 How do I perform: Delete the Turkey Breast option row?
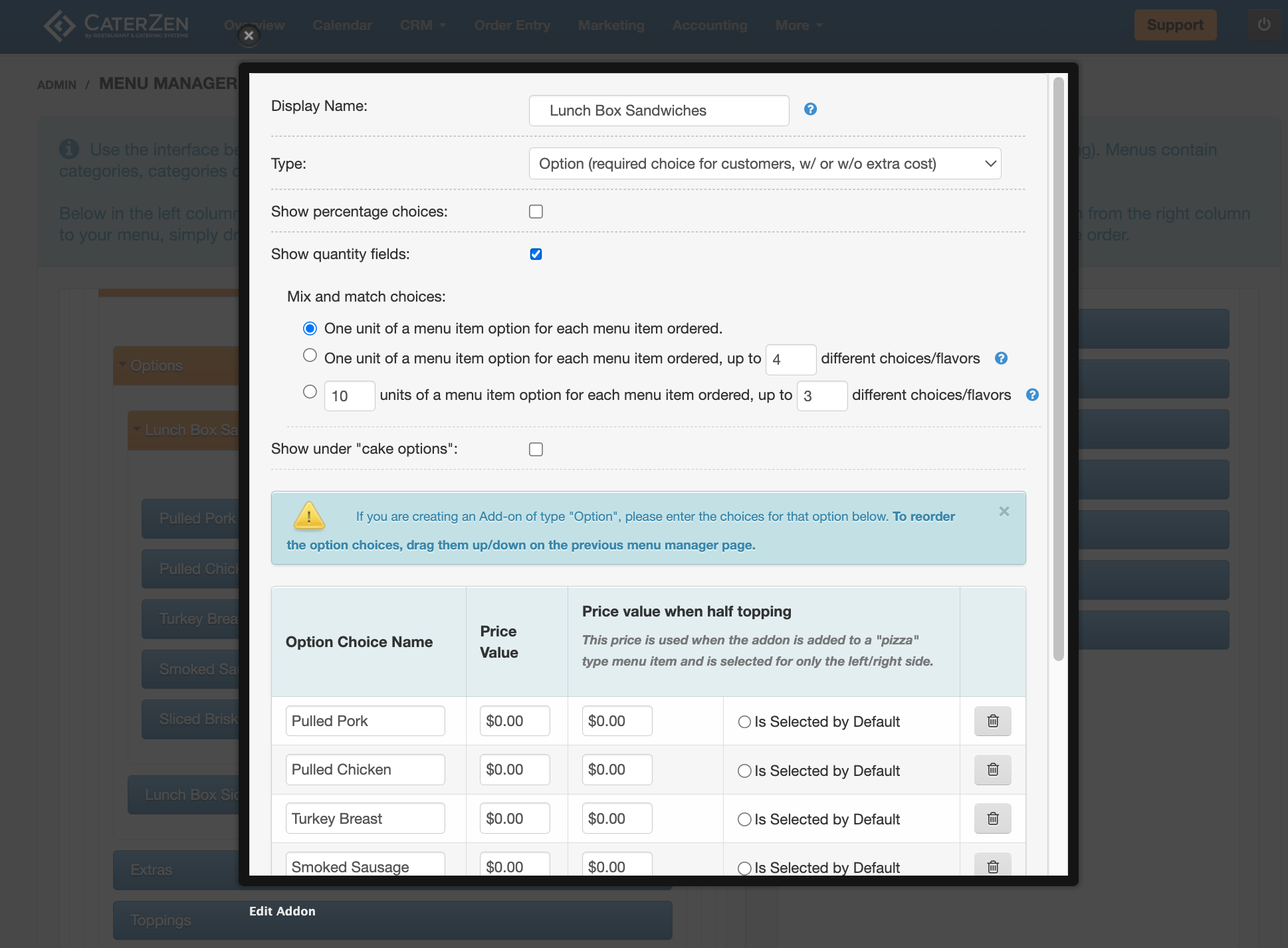[x=992, y=818]
